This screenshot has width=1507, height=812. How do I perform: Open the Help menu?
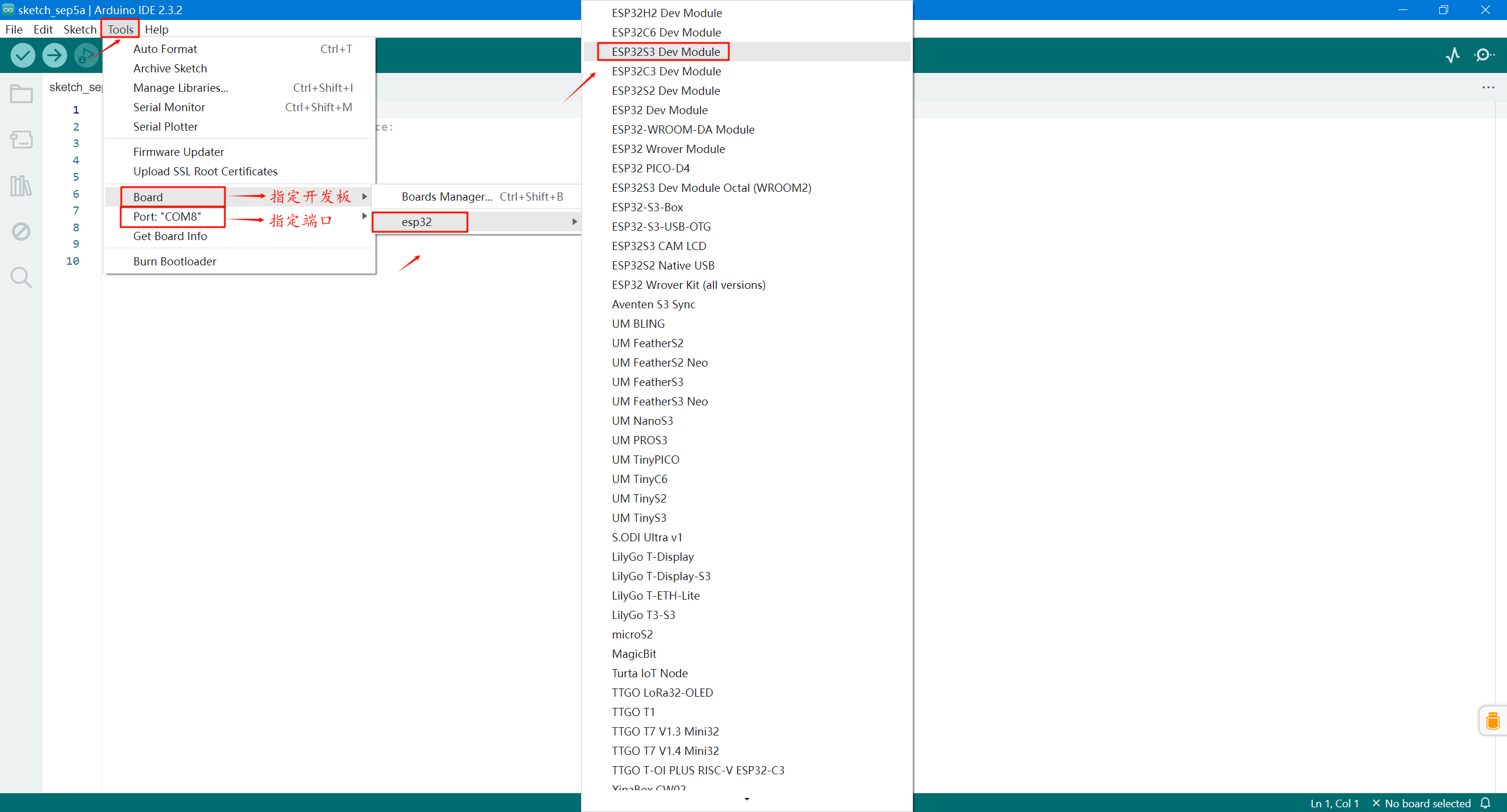click(x=156, y=29)
